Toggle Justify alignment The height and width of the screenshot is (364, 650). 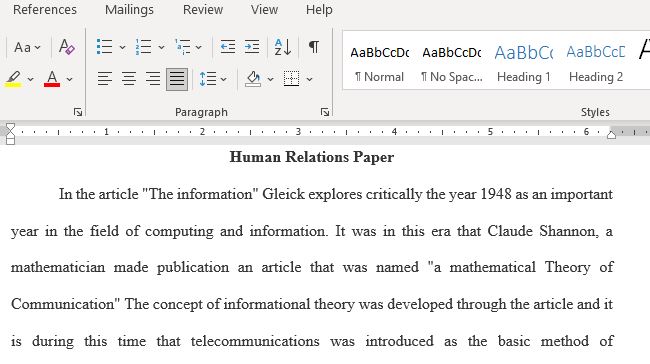[177, 79]
